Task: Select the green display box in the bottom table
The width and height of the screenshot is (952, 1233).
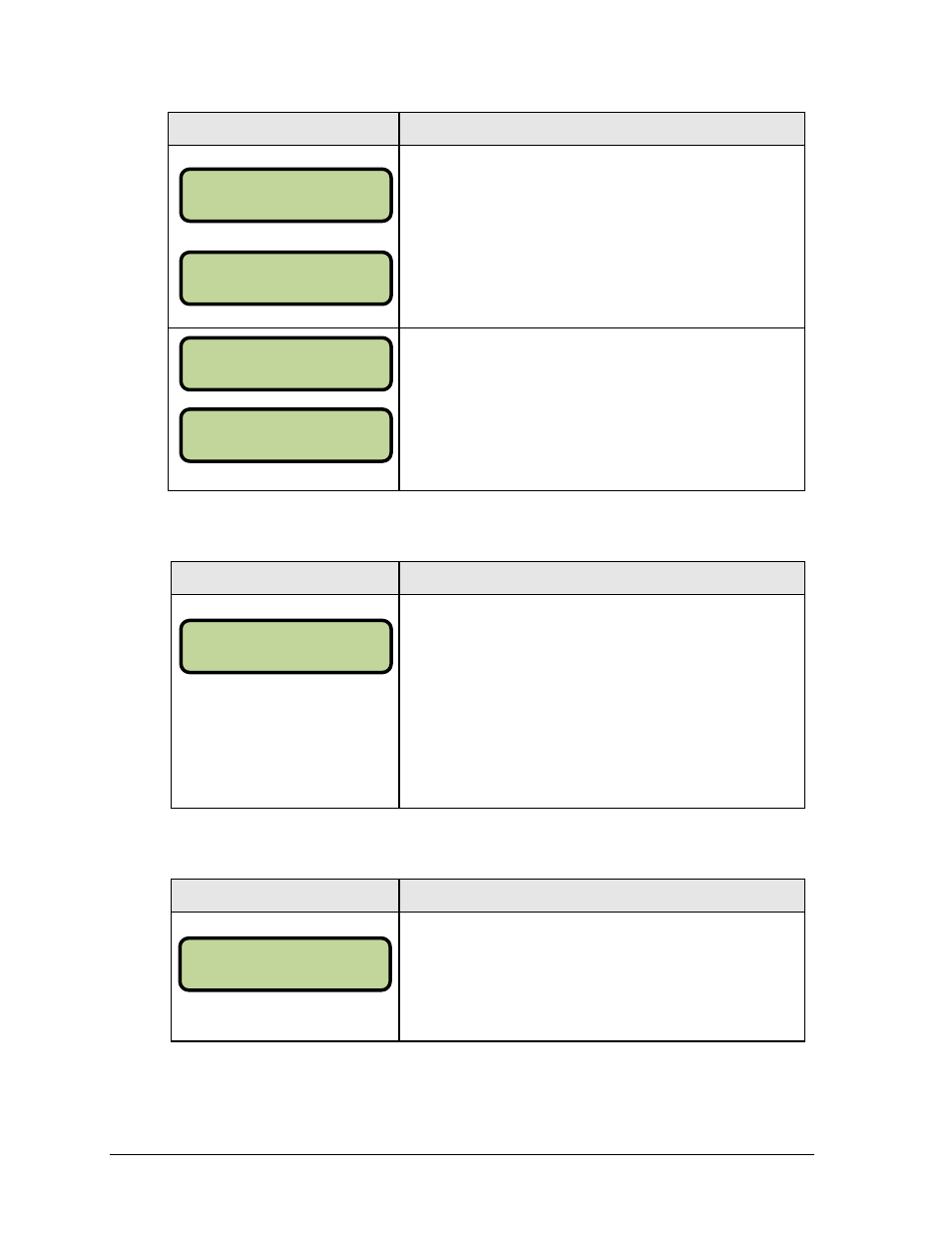Action: coord(284,963)
